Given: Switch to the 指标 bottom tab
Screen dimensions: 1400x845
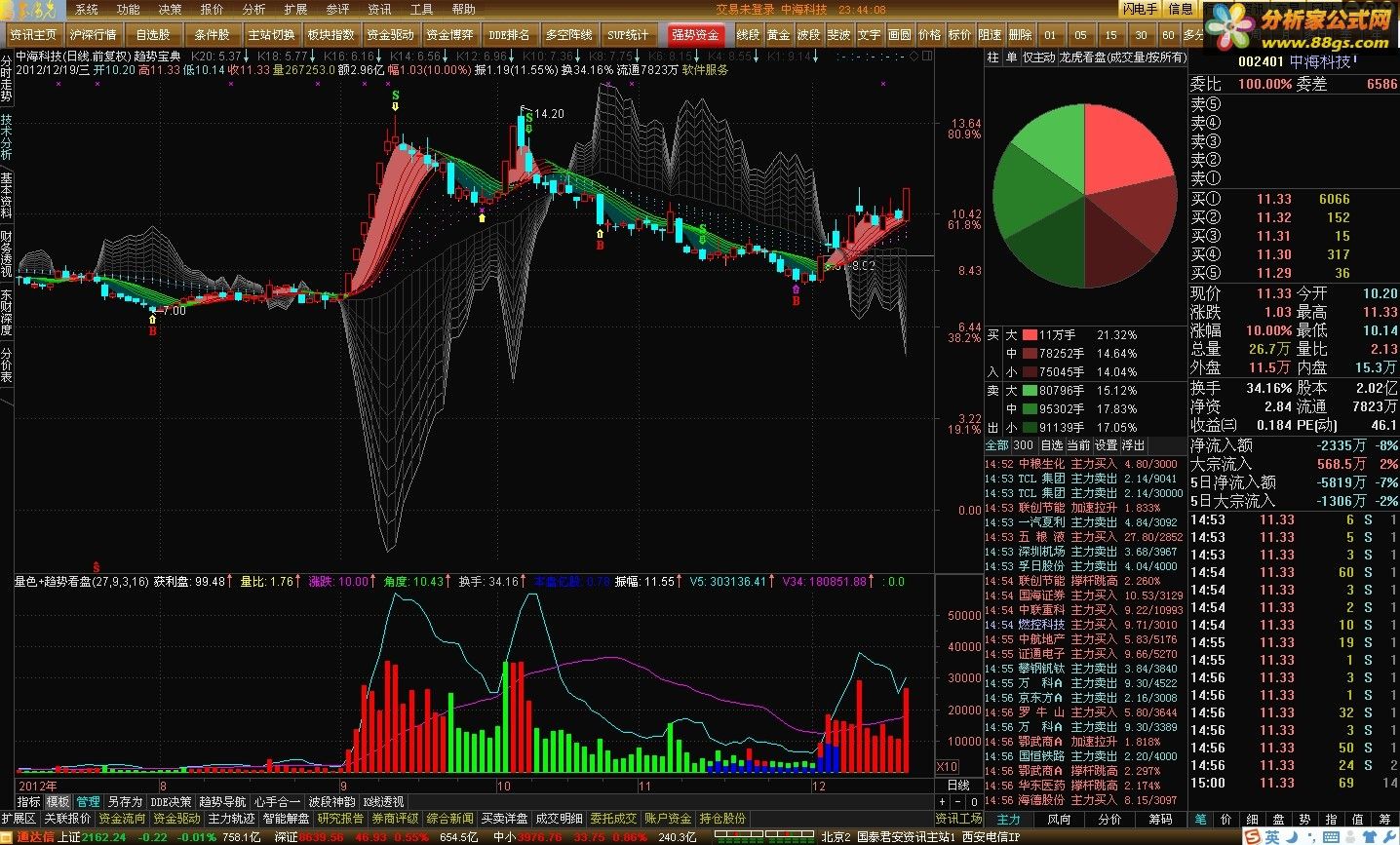Looking at the screenshot, I should click(x=29, y=801).
